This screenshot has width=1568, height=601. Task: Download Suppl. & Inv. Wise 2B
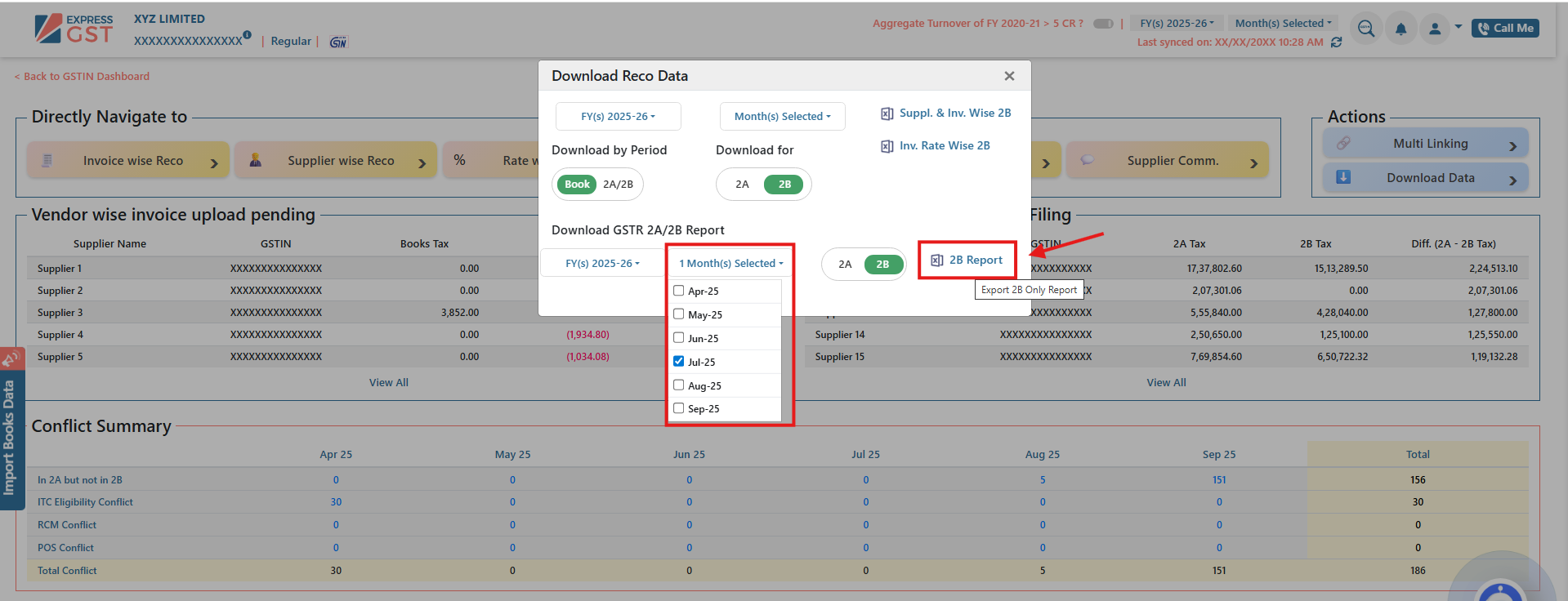pos(946,114)
